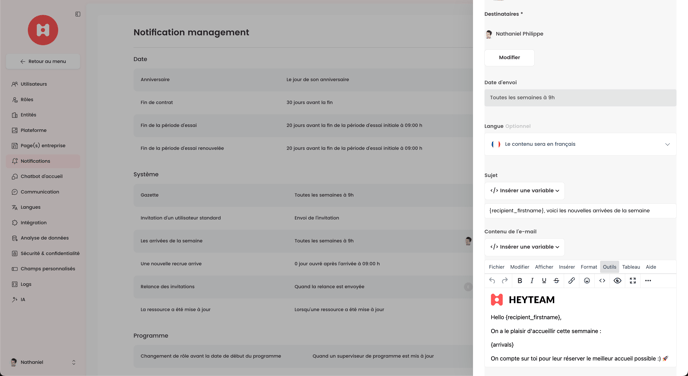
Task: Open the Outils editor menu
Action: pos(609,267)
